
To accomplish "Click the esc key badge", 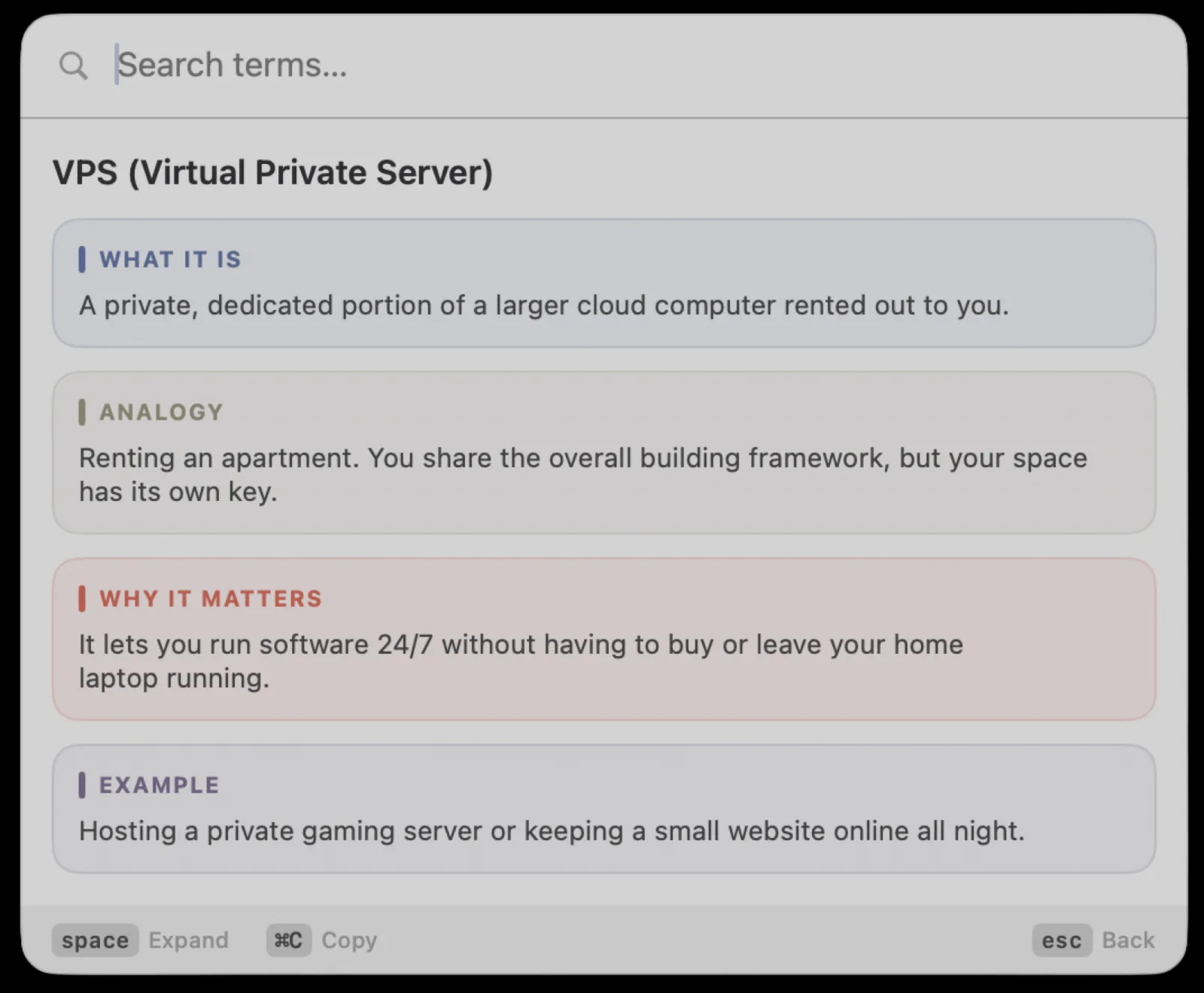I will point(1062,940).
